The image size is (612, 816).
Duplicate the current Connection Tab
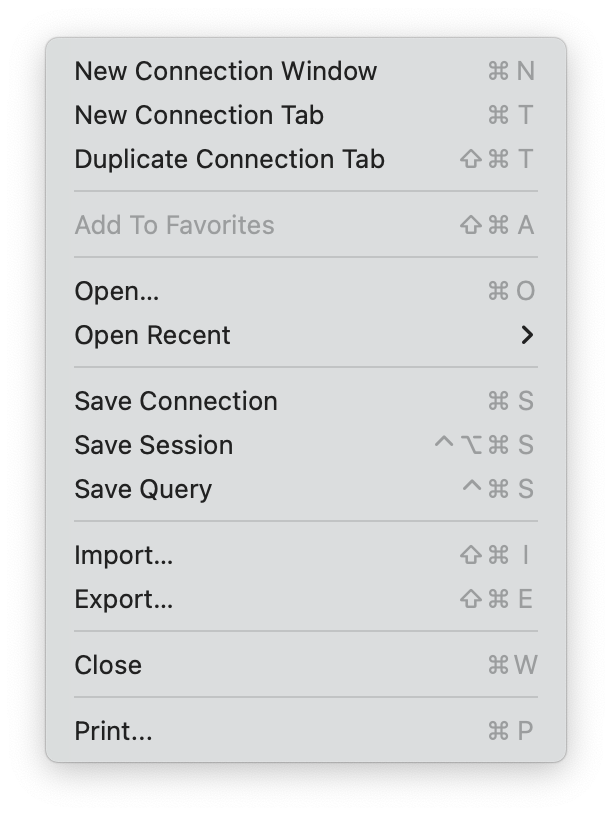(x=230, y=159)
